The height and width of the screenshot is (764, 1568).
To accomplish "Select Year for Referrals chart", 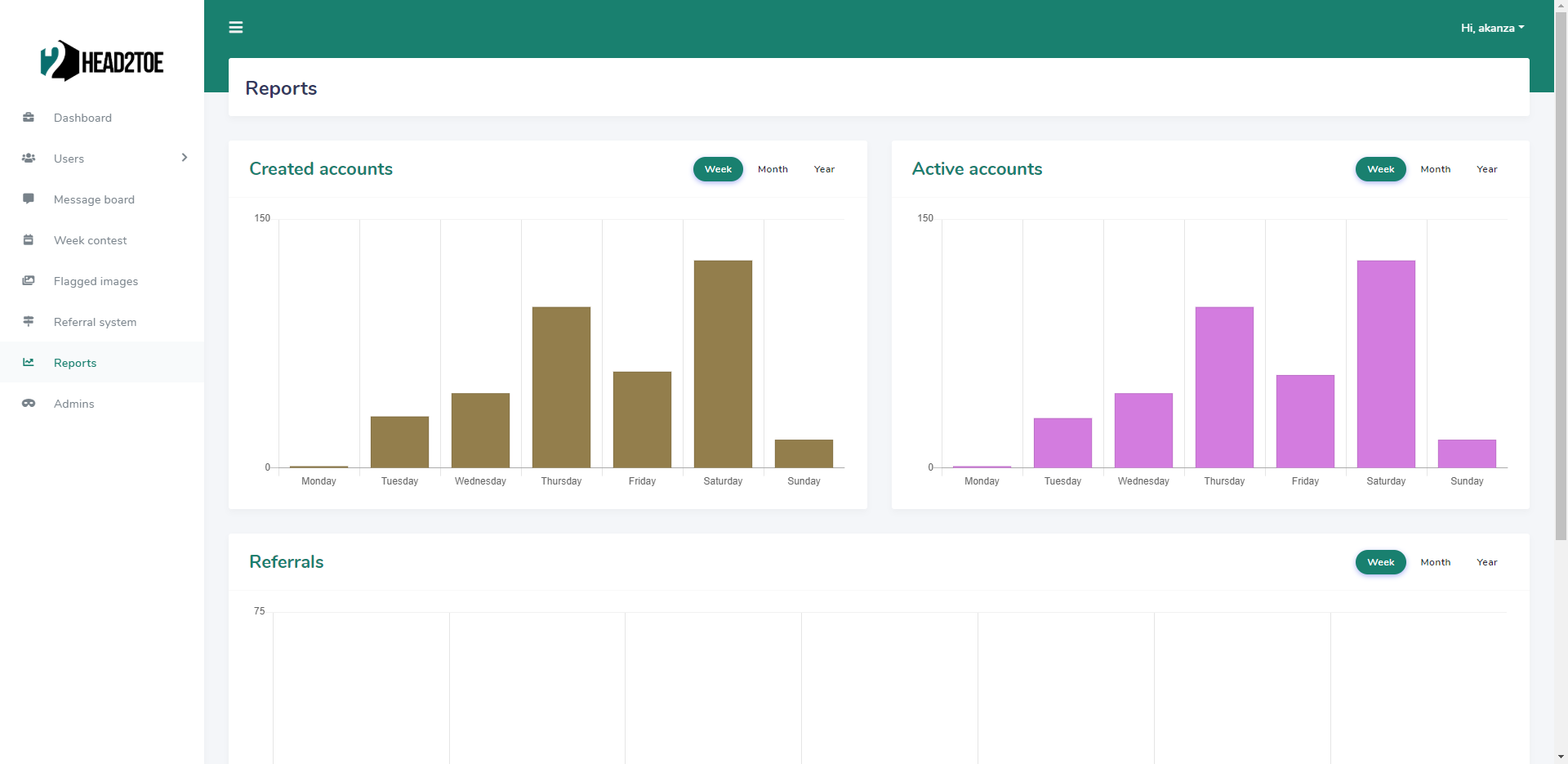I will (1486, 562).
